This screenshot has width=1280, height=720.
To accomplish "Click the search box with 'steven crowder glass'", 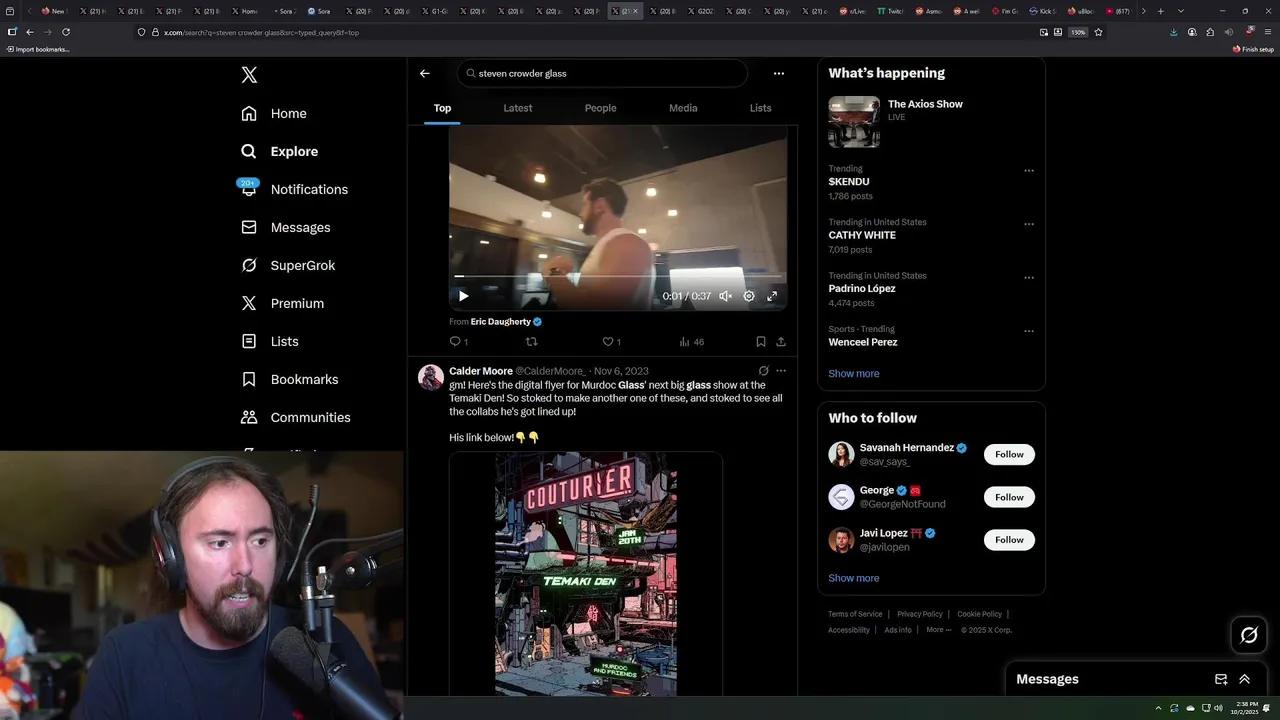I will pyautogui.click(x=602, y=73).
